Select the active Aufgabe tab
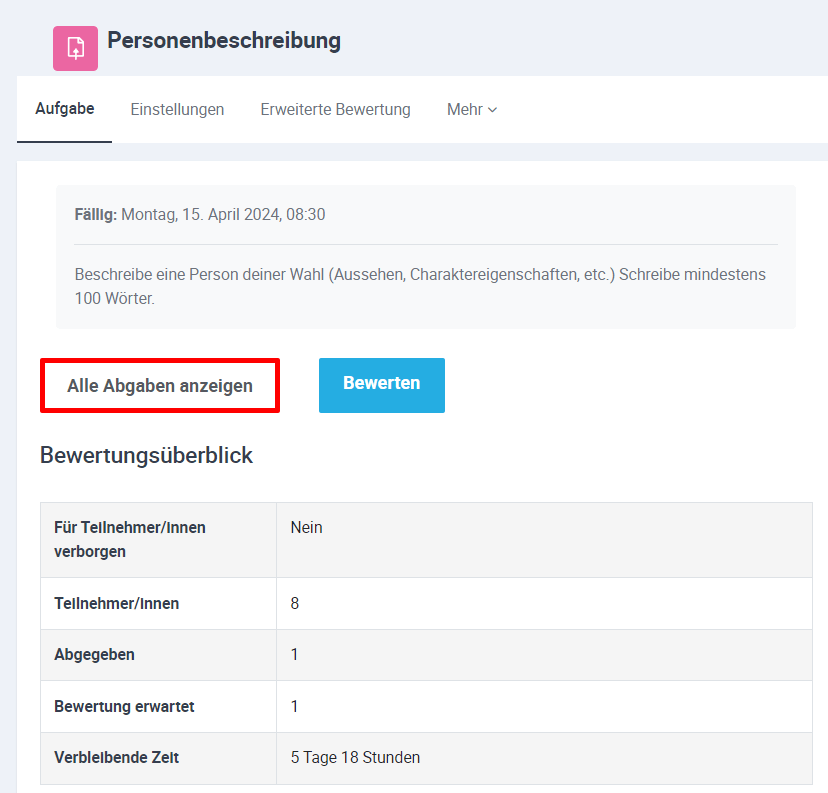The width and height of the screenshot is (828, 793). (64, 109)
